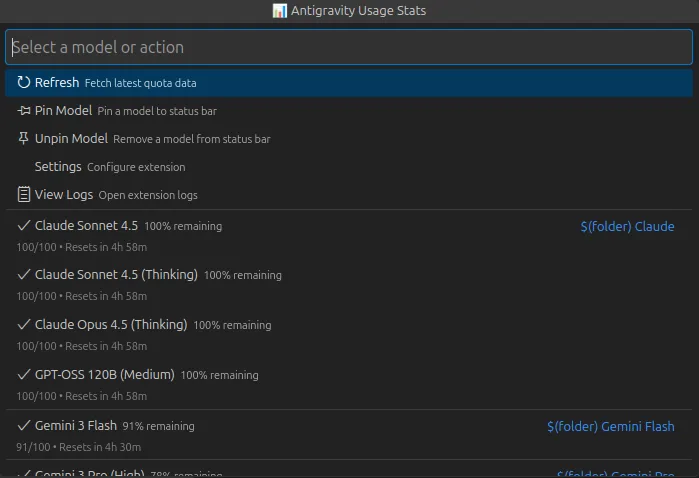Run Refresh to fetch latest quota data

[349, 83]
